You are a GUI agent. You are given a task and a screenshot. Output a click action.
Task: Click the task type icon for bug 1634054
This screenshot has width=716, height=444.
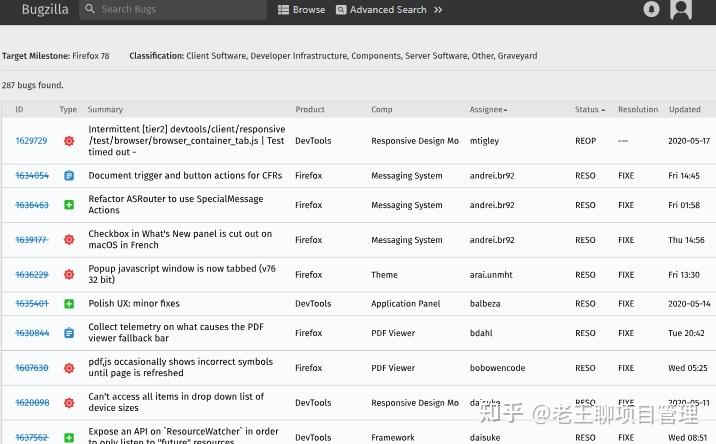[69, 176]
